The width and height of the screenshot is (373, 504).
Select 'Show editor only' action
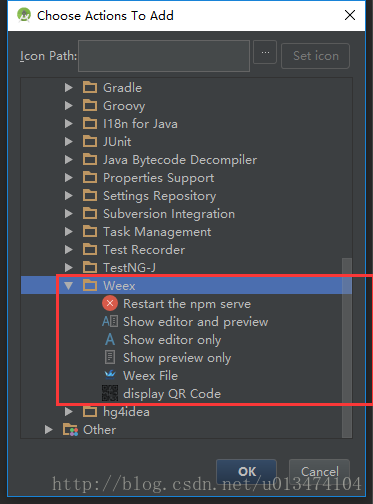(x=172, y=340)
